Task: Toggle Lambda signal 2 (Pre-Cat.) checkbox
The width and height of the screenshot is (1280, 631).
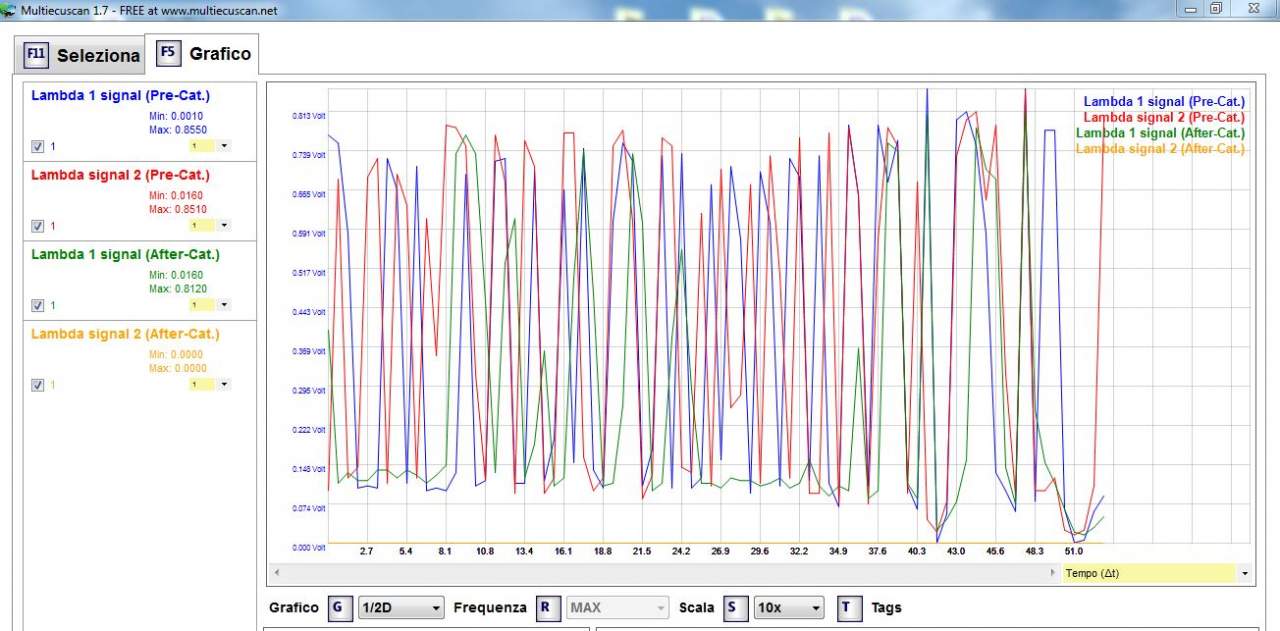Action: [38, 226]
